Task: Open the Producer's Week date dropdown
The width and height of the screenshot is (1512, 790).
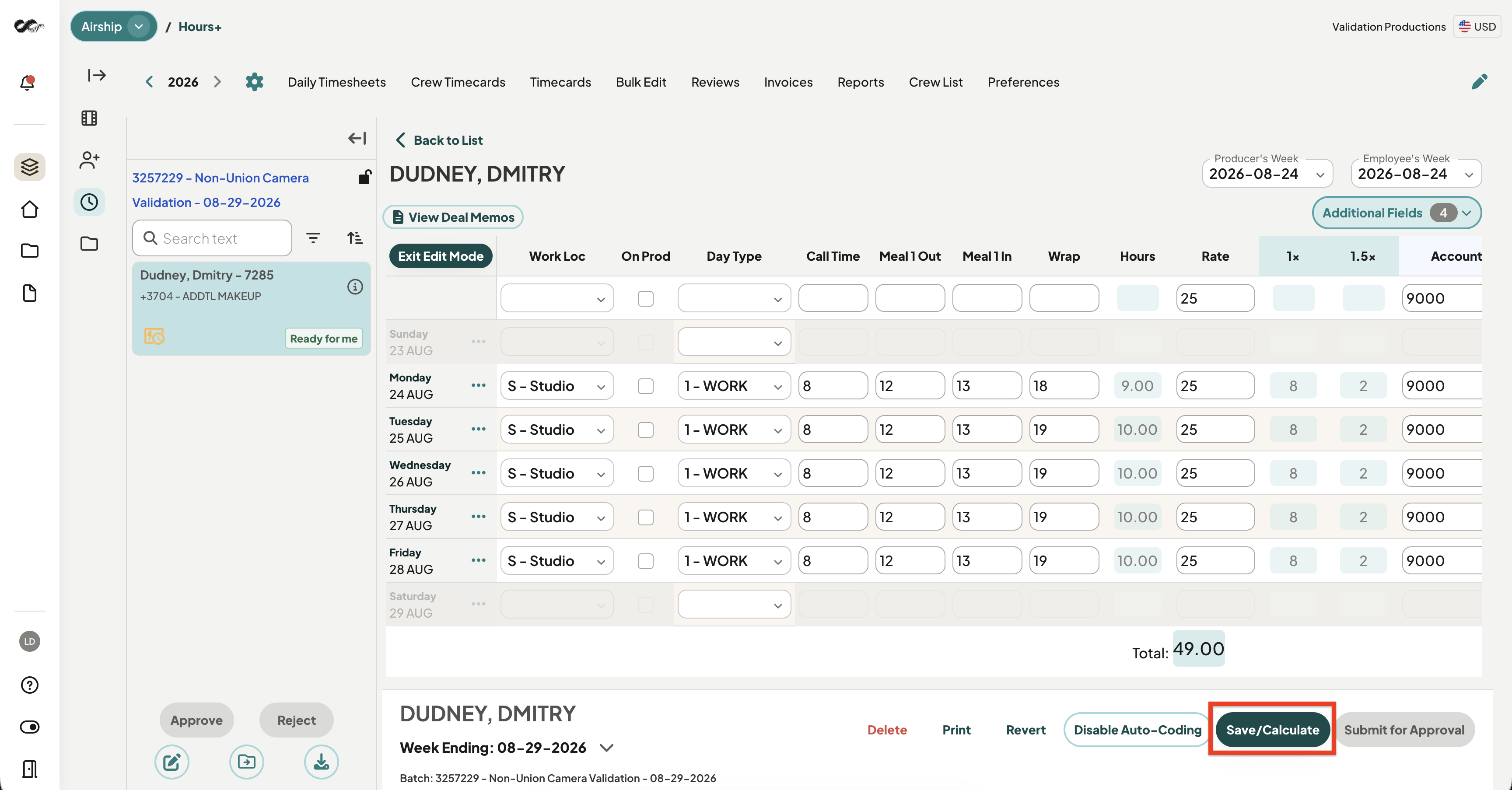Action: (1267, 174)
